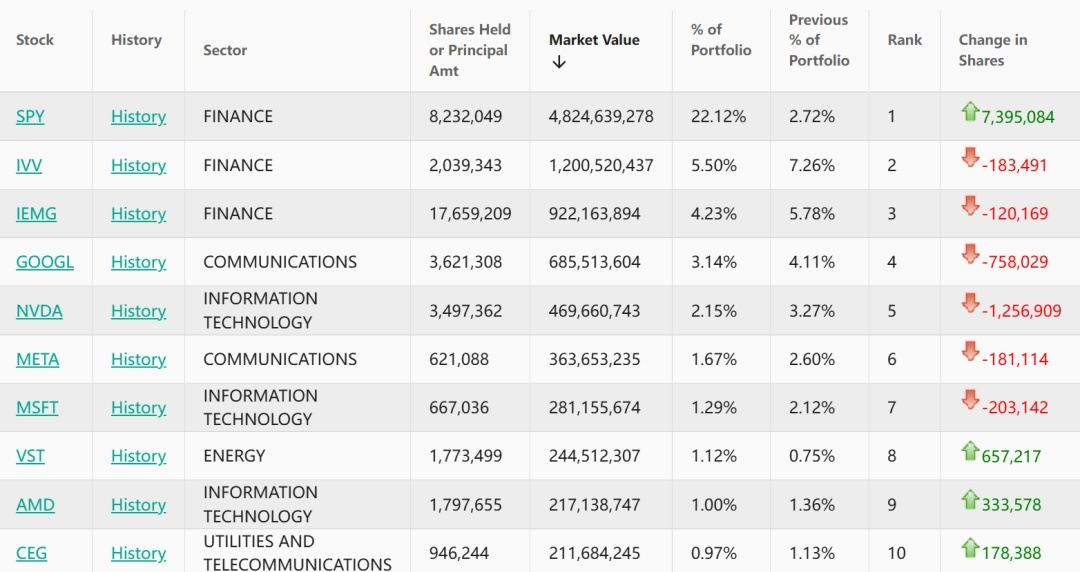Open the SPY stock link

click(x=30, y=117)
